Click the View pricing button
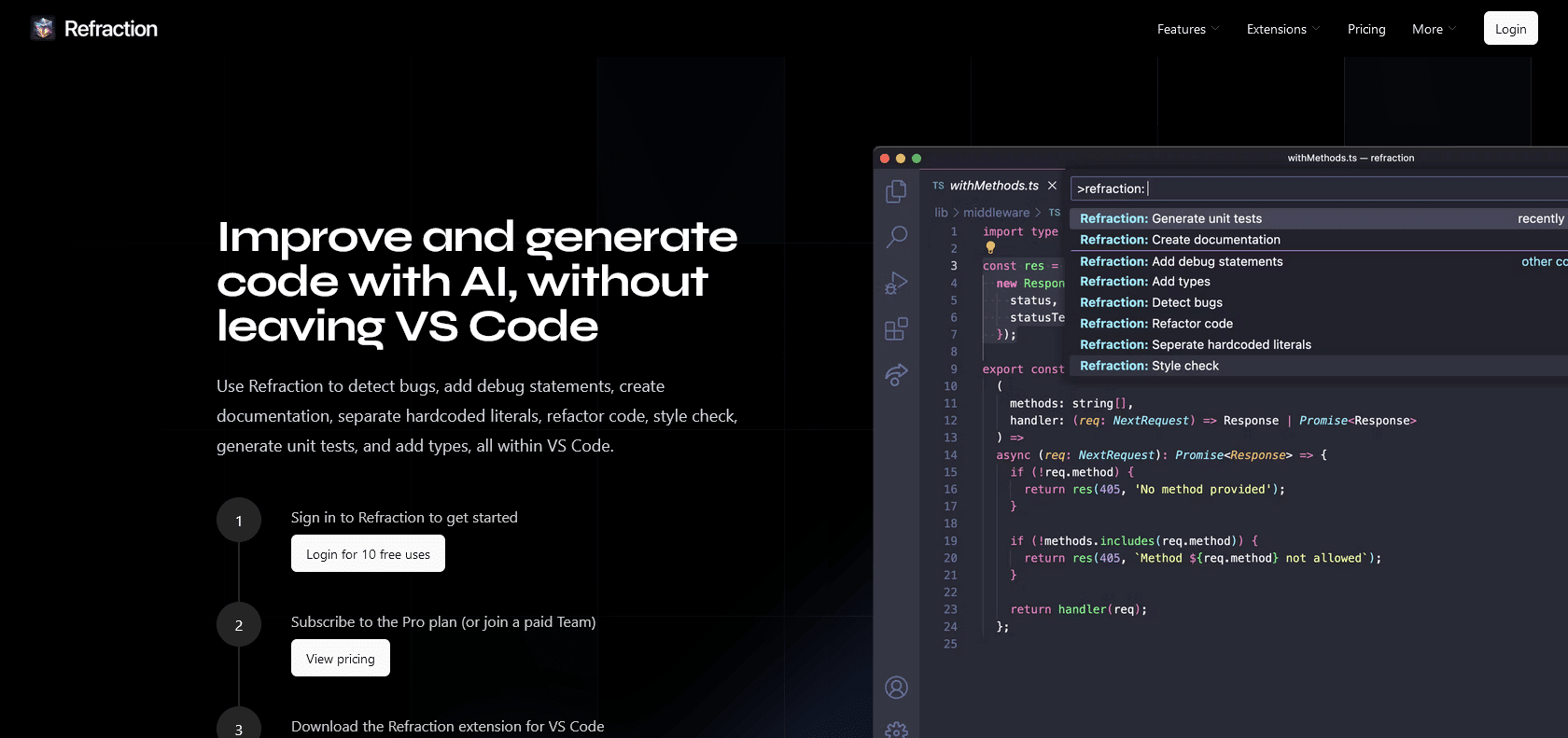Screen dimensions: 1568x738 point(341,658)
